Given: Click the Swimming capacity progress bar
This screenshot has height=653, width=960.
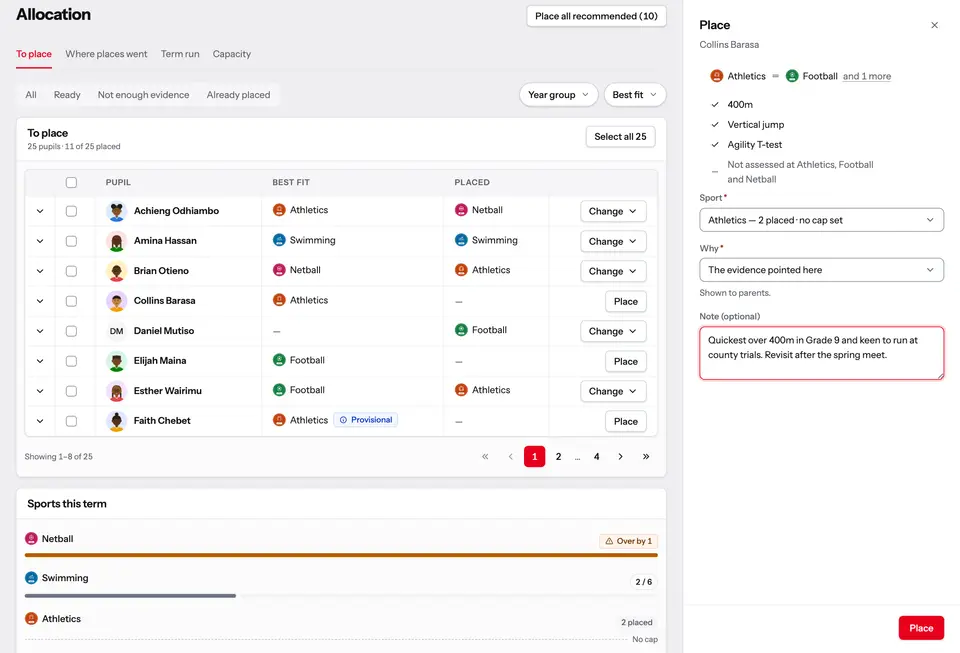Looking at the screenshot, I should [341, 595].
